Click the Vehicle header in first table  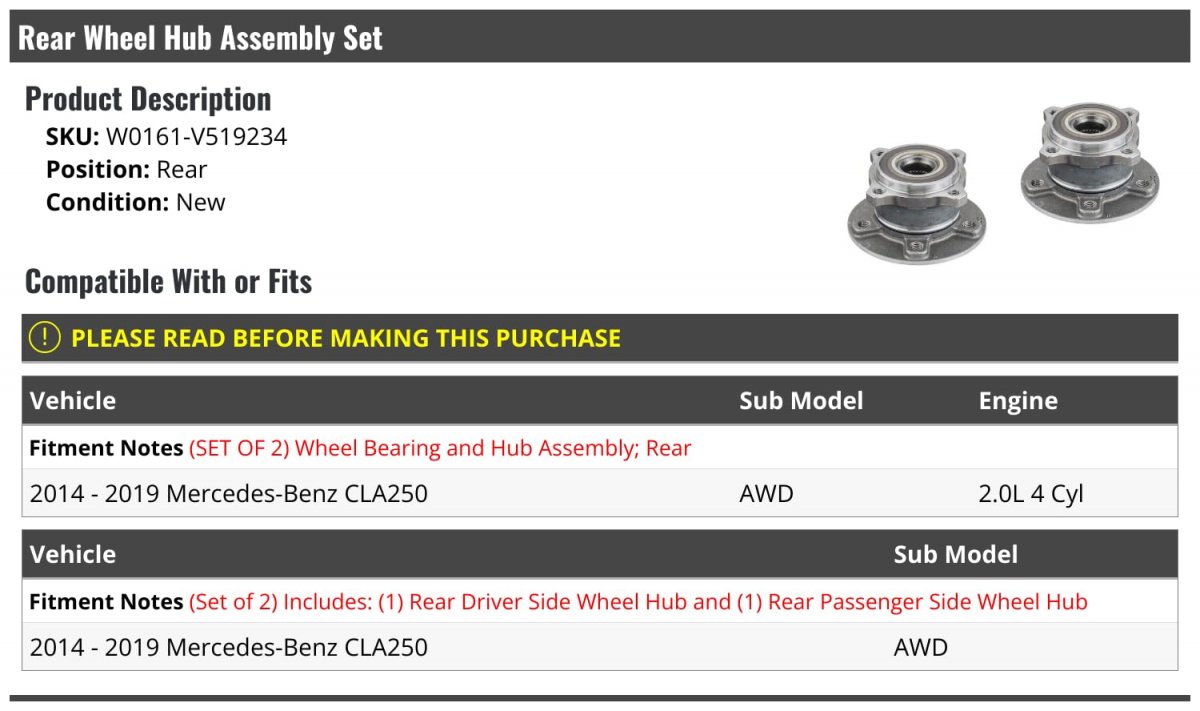[x=73, y=401]
